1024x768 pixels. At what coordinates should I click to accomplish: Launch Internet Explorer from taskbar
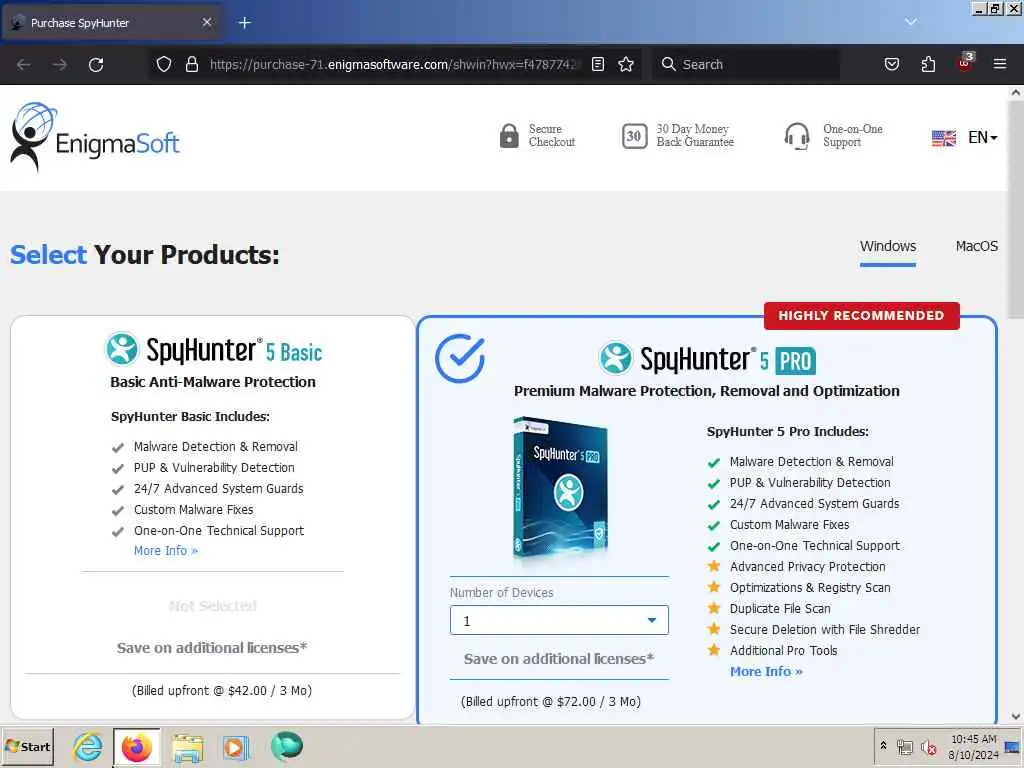coord(88,746)
